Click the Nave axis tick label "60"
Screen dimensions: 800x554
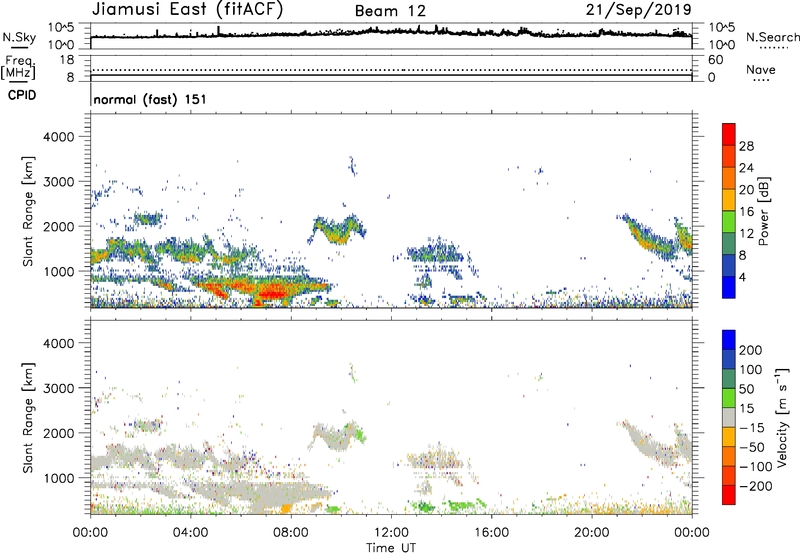tap(715, 60)
